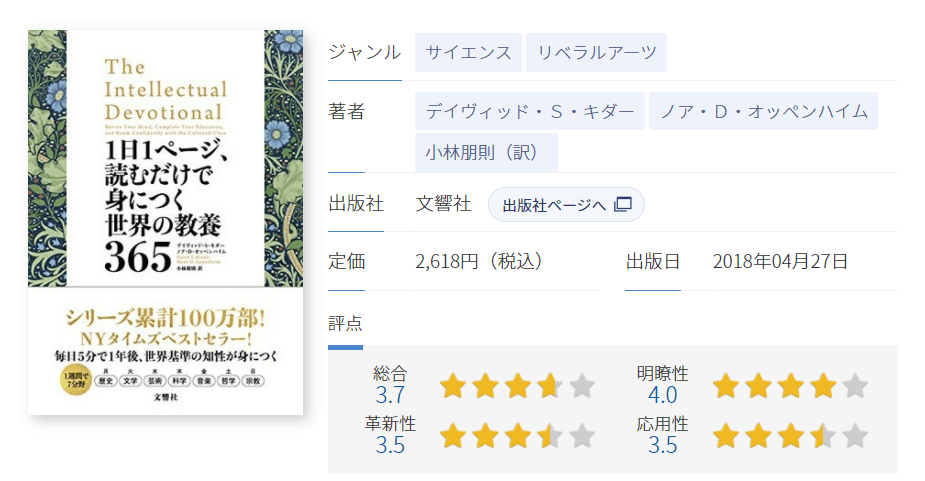Click fourth star of 明瞭性 rating
This screenshot has height=481, width=925.
pyautogui.click(x=823, y=386)
